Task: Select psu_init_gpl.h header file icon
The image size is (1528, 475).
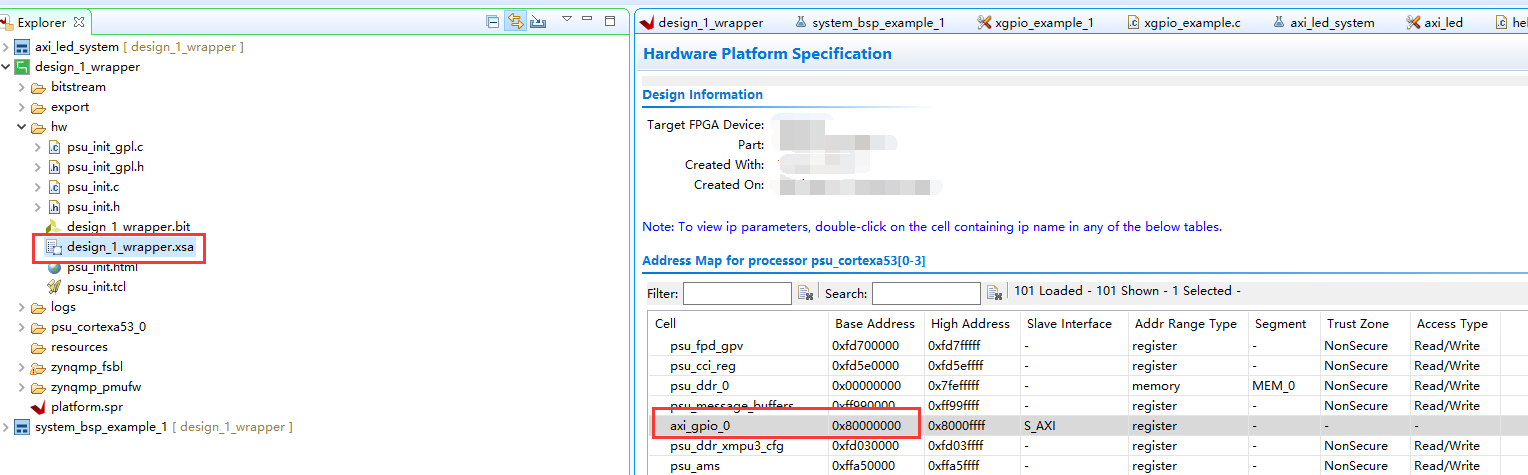Action: pos(54,167)
